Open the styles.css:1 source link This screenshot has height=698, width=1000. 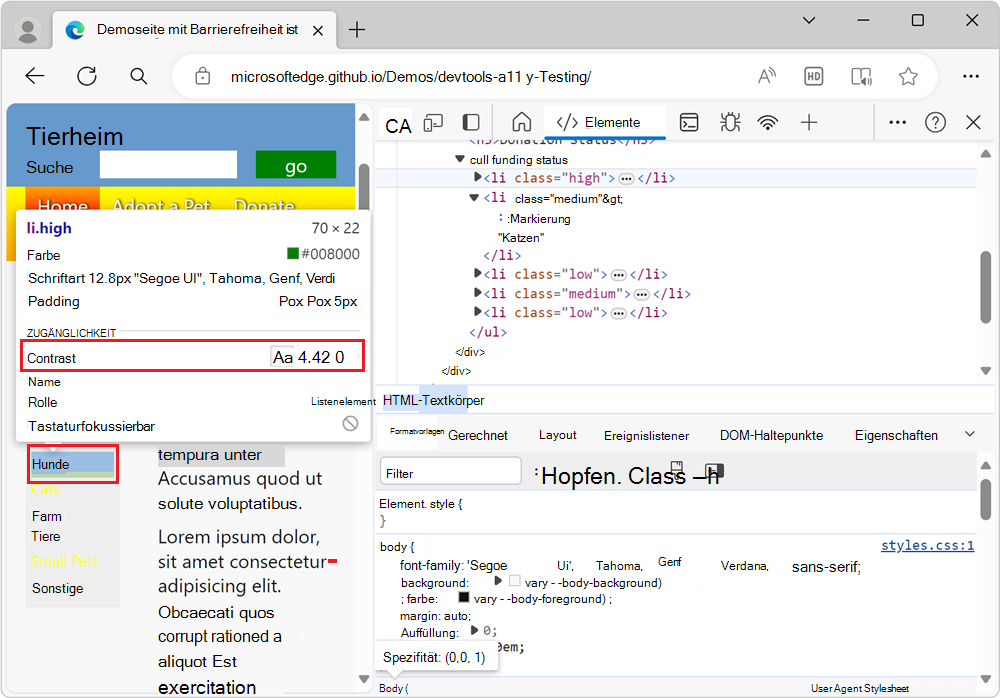coord(927,546)
